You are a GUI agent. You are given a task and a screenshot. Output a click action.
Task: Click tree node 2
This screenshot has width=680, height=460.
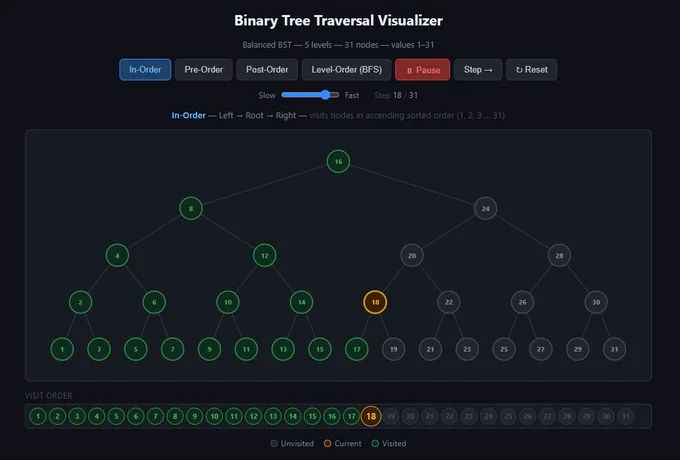point(80,302)
